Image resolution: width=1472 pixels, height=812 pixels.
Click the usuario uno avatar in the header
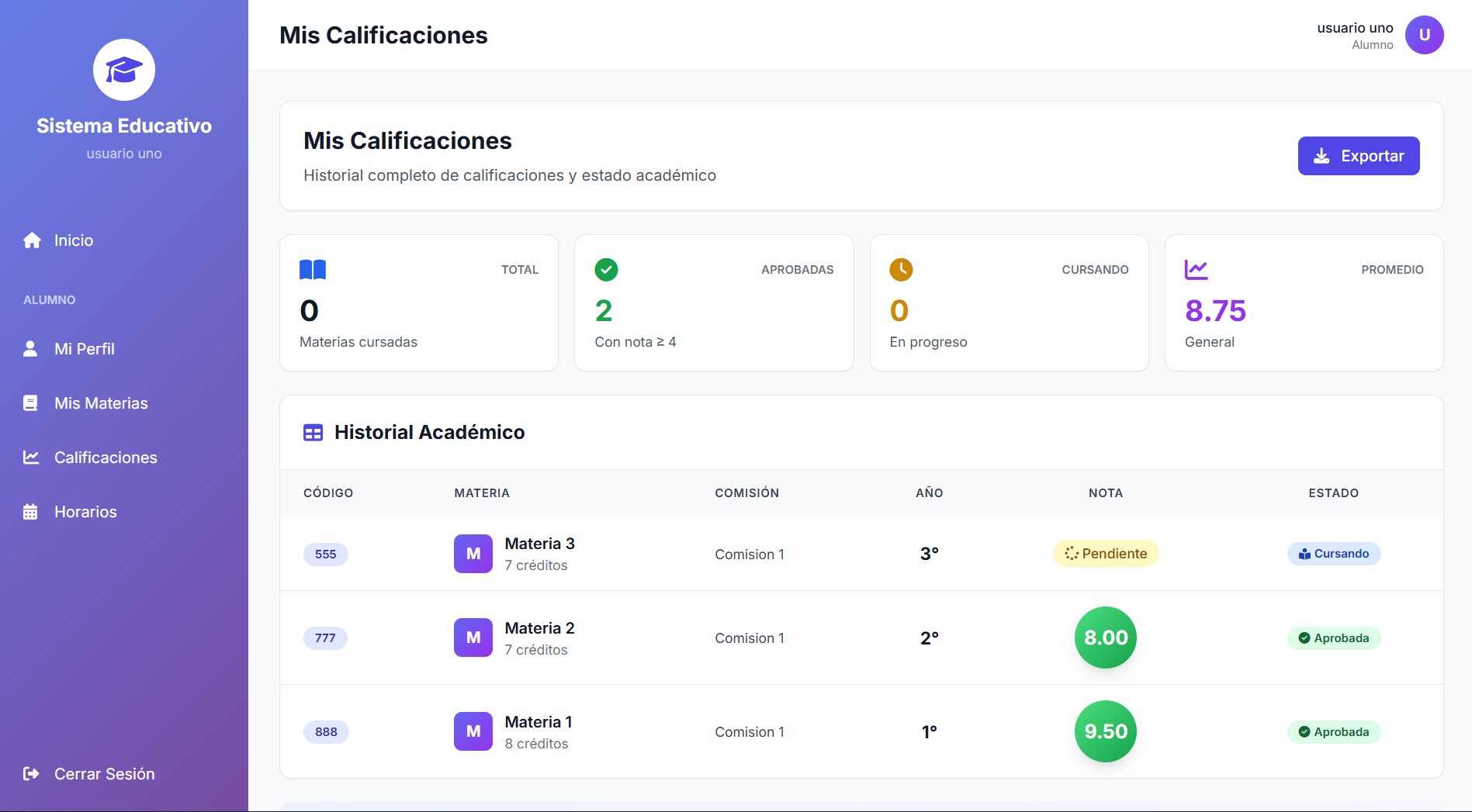coord(1425,34)
